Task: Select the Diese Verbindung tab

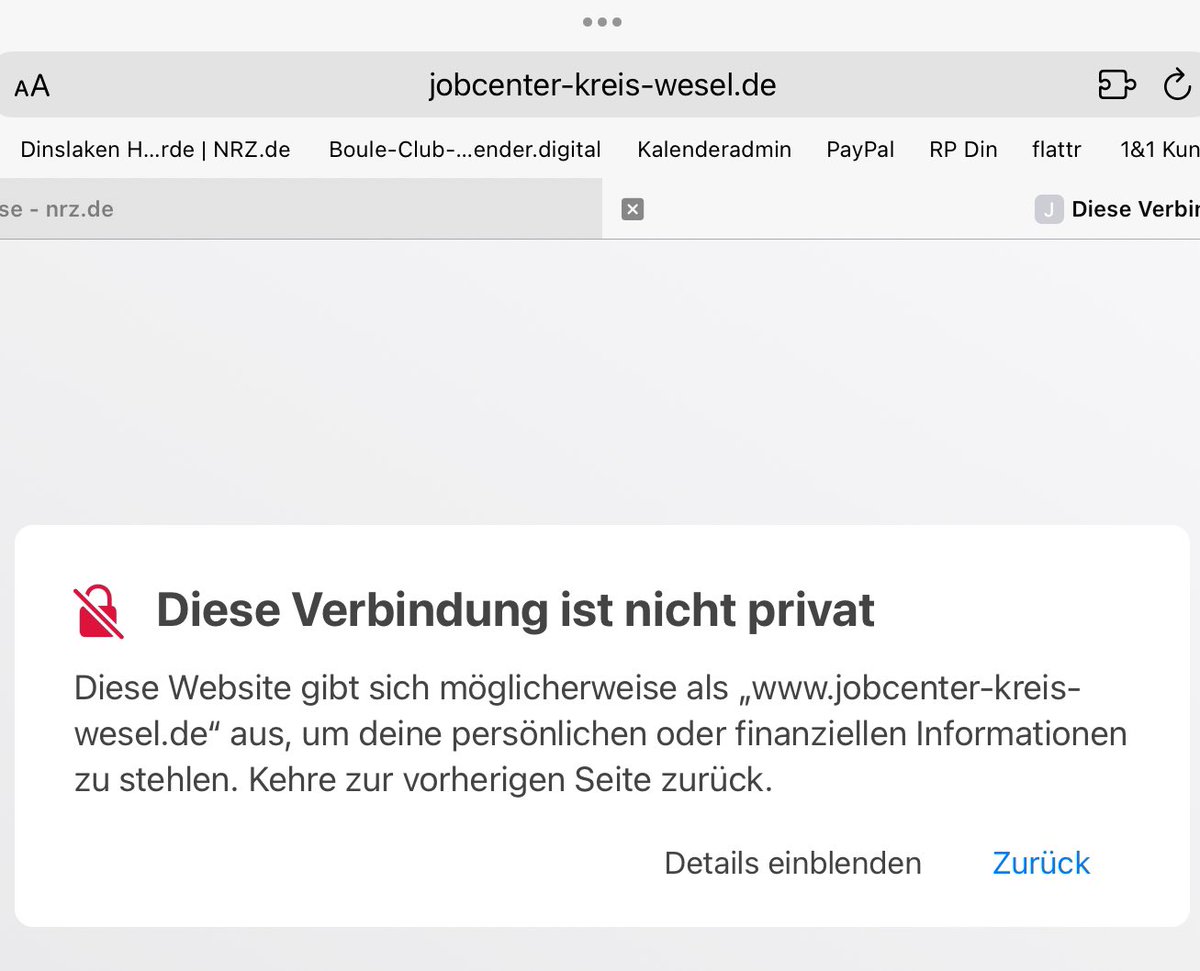Action: coord(901,209)
